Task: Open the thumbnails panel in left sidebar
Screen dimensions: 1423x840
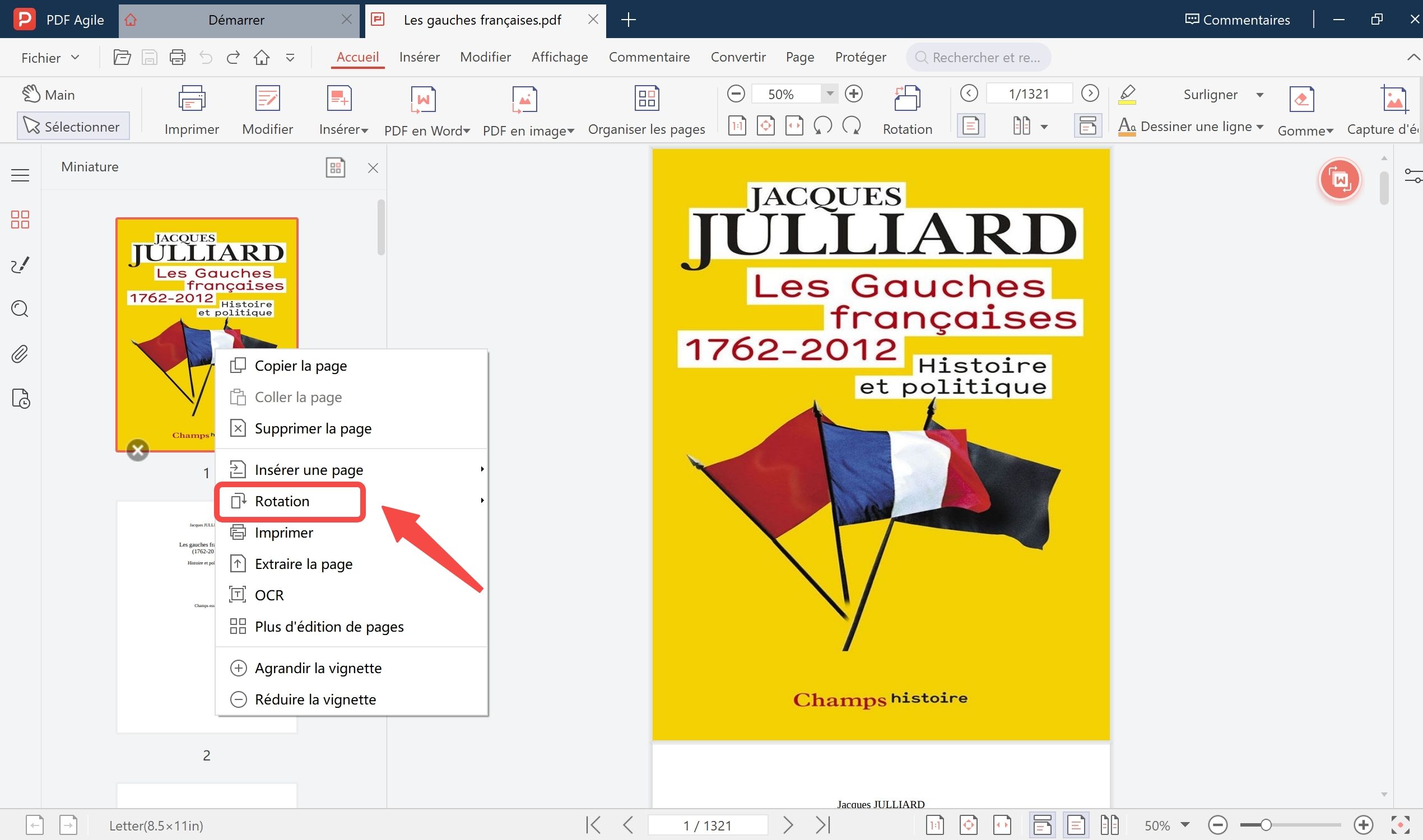Action: point(20,220)
